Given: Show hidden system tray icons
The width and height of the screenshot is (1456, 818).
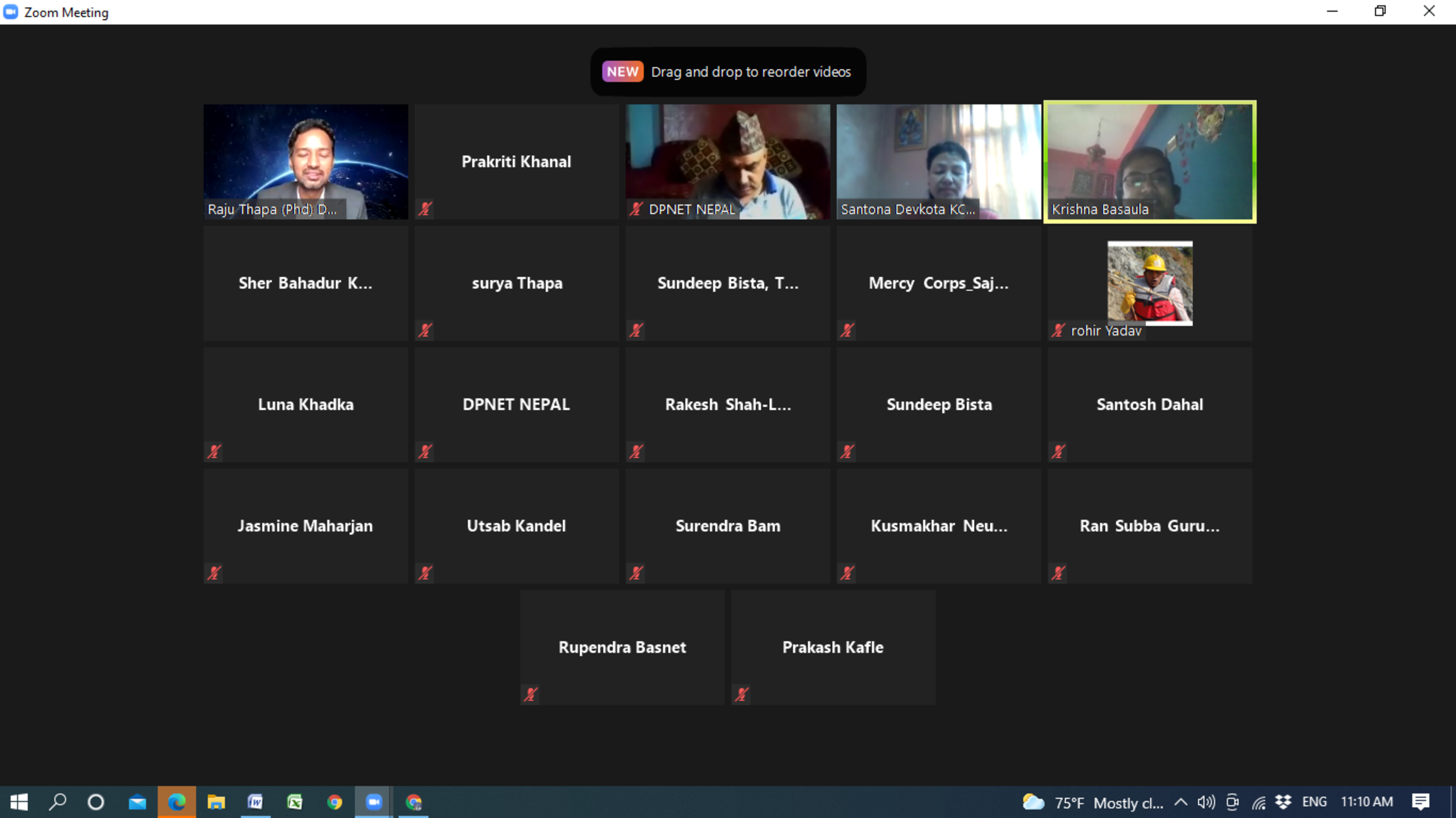Looking at the screenshot, I should coord(1181,802).
